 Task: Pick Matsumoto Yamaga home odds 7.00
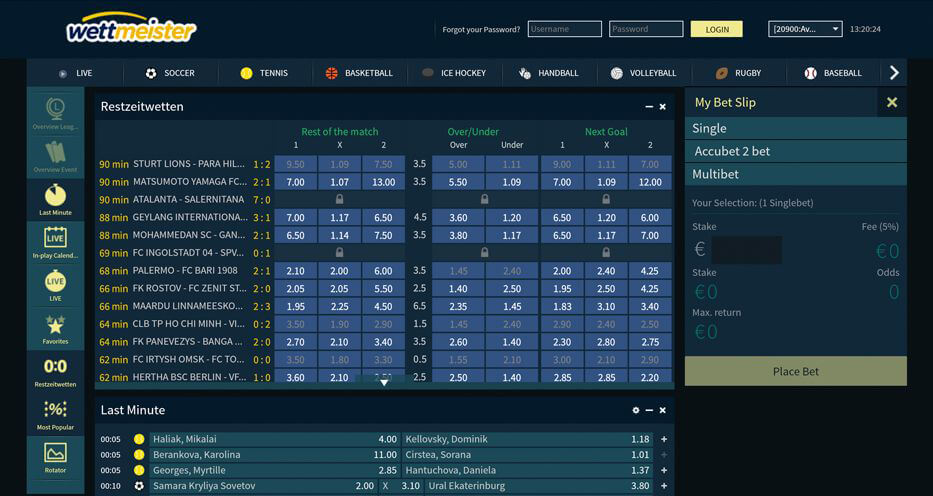295,182
